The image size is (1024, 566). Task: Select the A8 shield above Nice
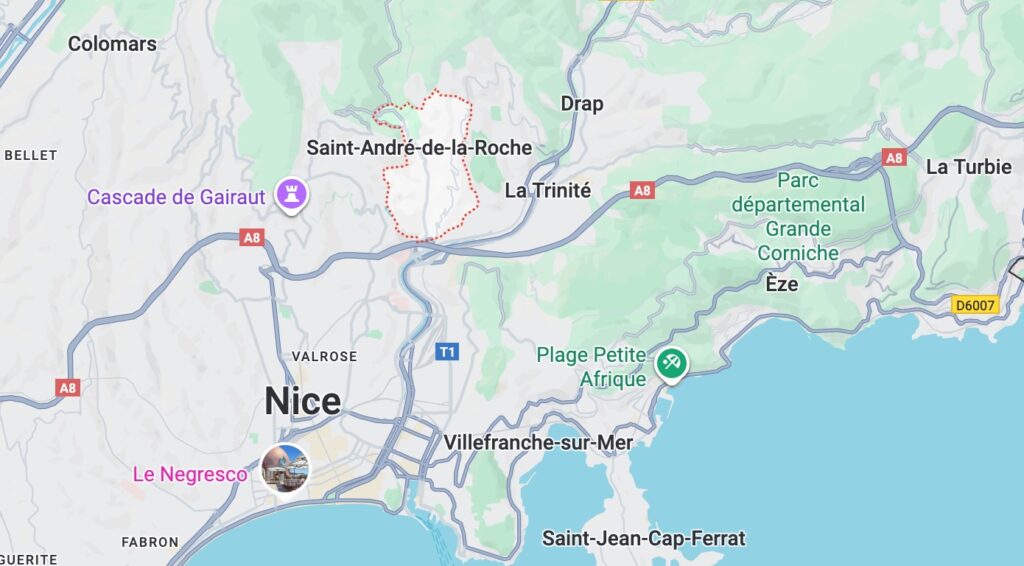coord(252,237)
